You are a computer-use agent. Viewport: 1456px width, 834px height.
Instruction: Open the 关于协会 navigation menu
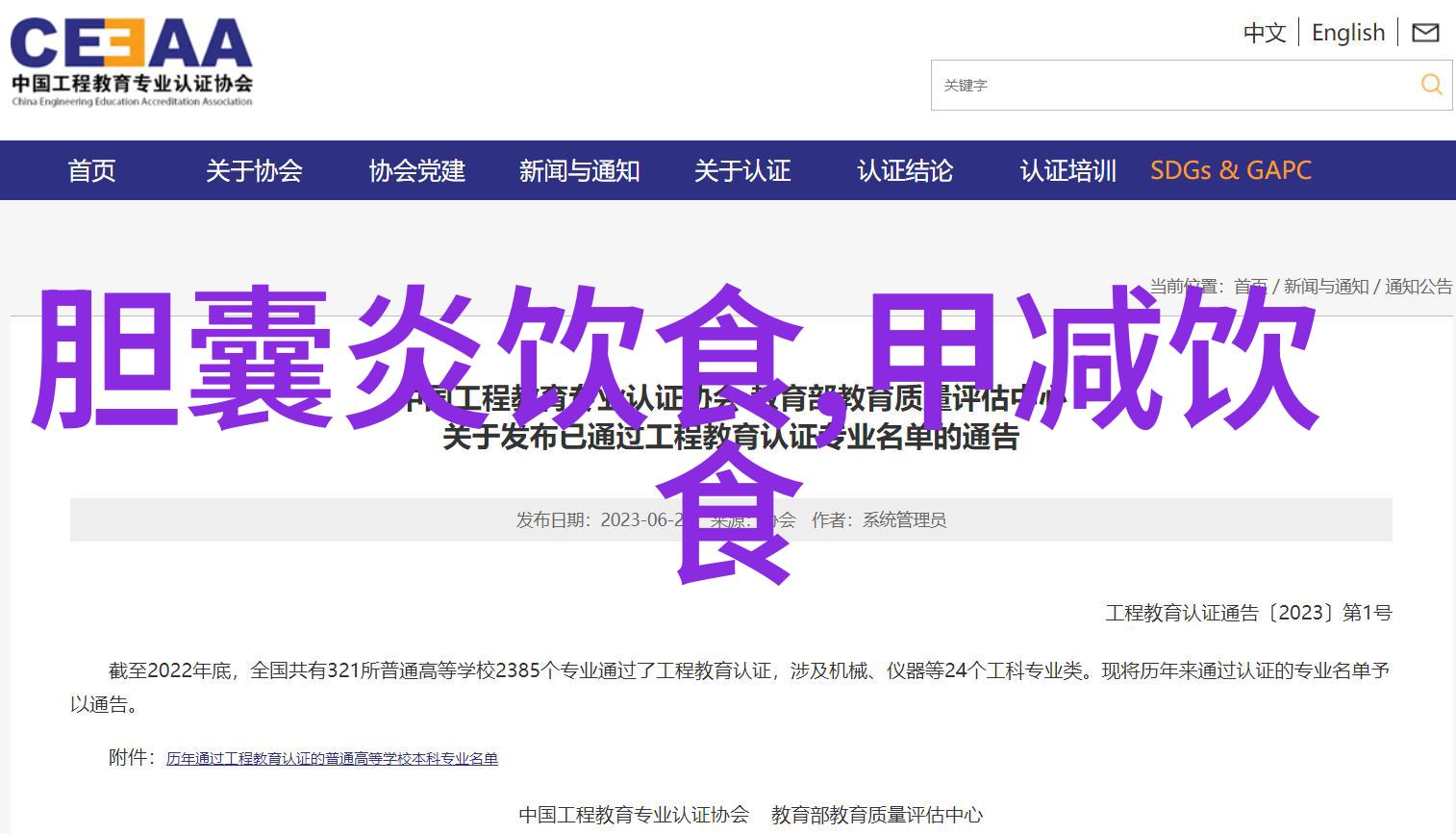254,171
